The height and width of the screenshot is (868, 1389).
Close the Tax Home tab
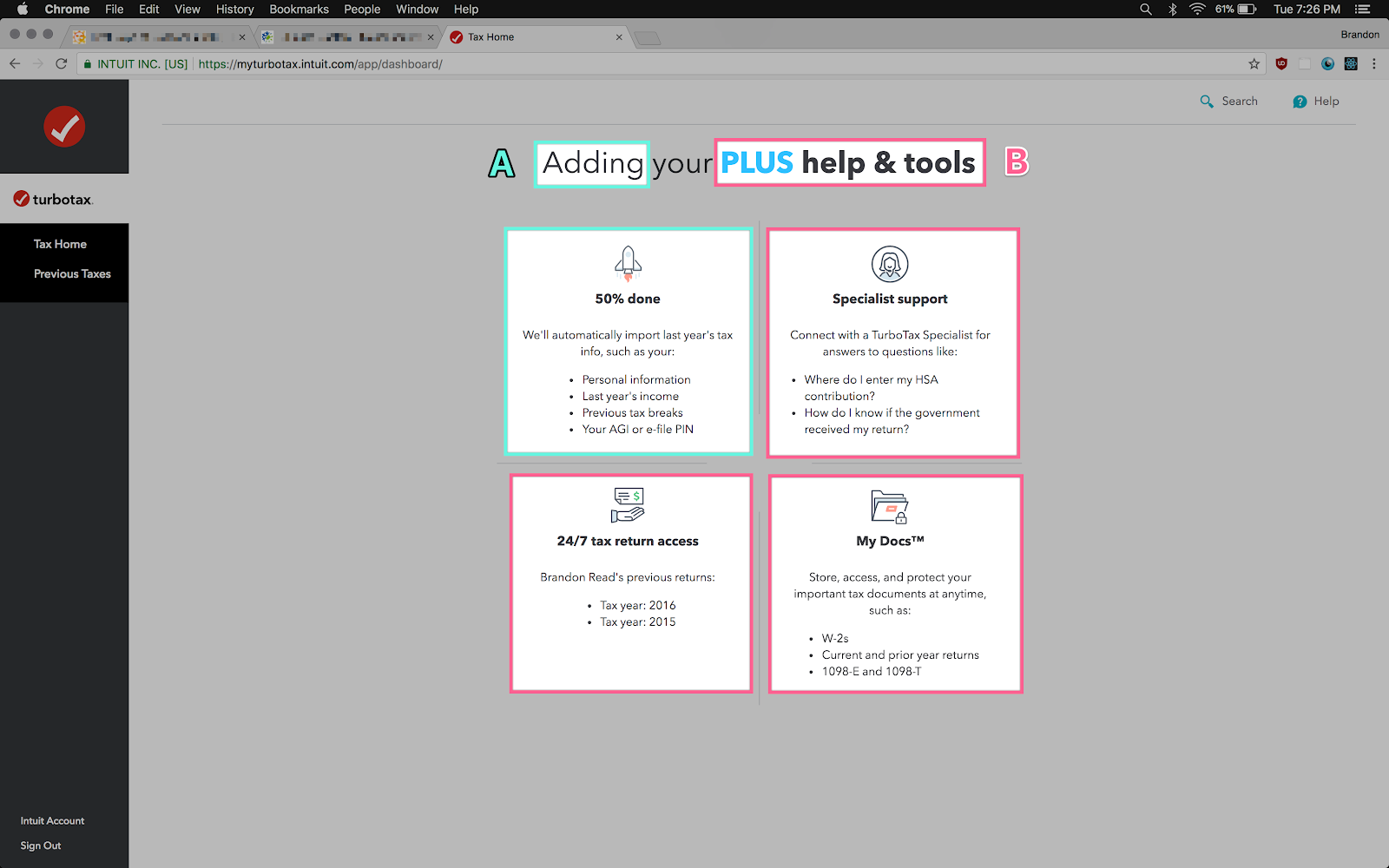619,37
